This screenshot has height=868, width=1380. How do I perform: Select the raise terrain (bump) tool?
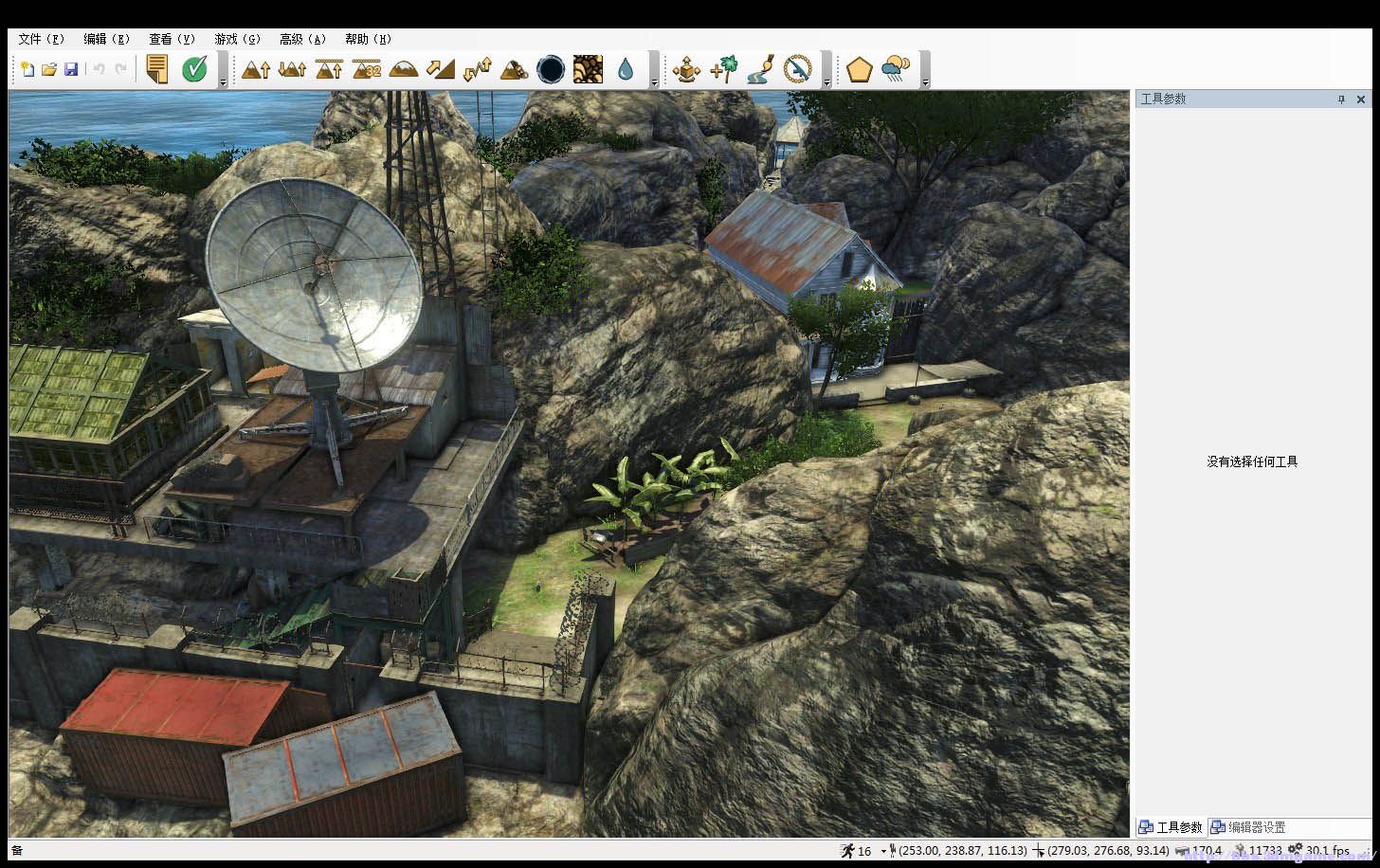[256, 69]
